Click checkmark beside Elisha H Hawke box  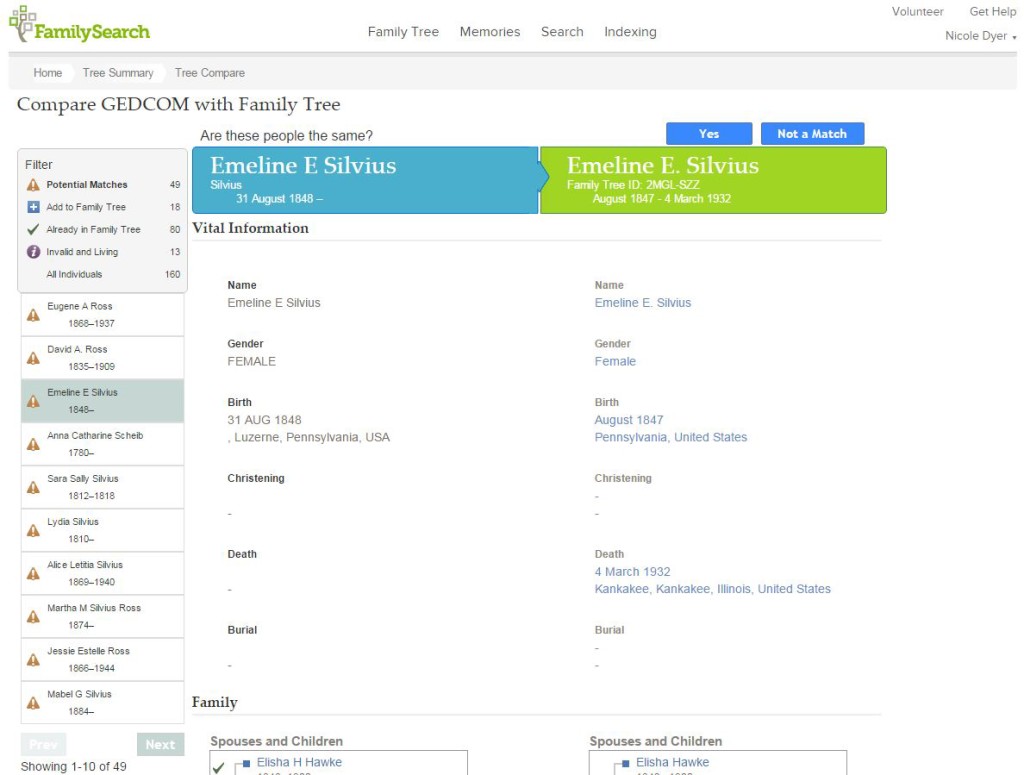coord(219,768)
